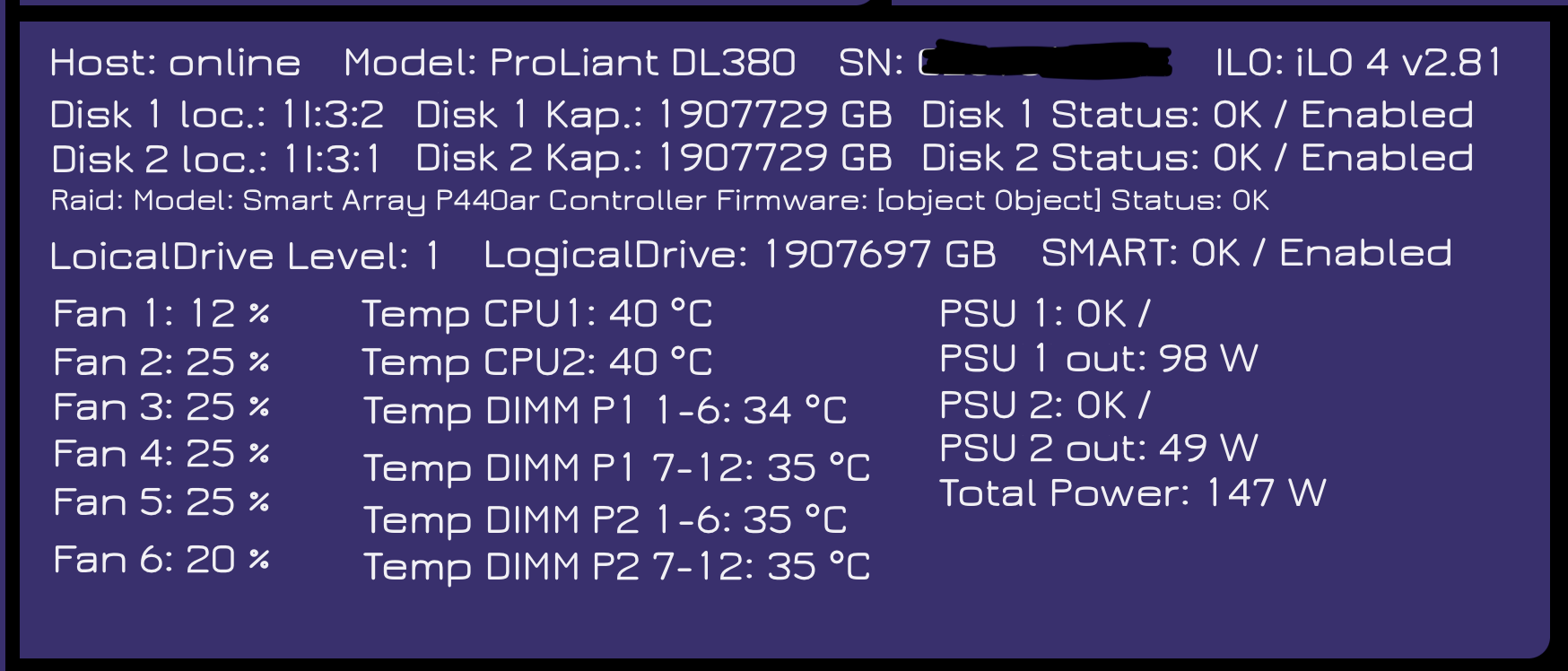
Task: Click the iLO 4 v2.81 version text
Action: click(x=1358, y=63)
